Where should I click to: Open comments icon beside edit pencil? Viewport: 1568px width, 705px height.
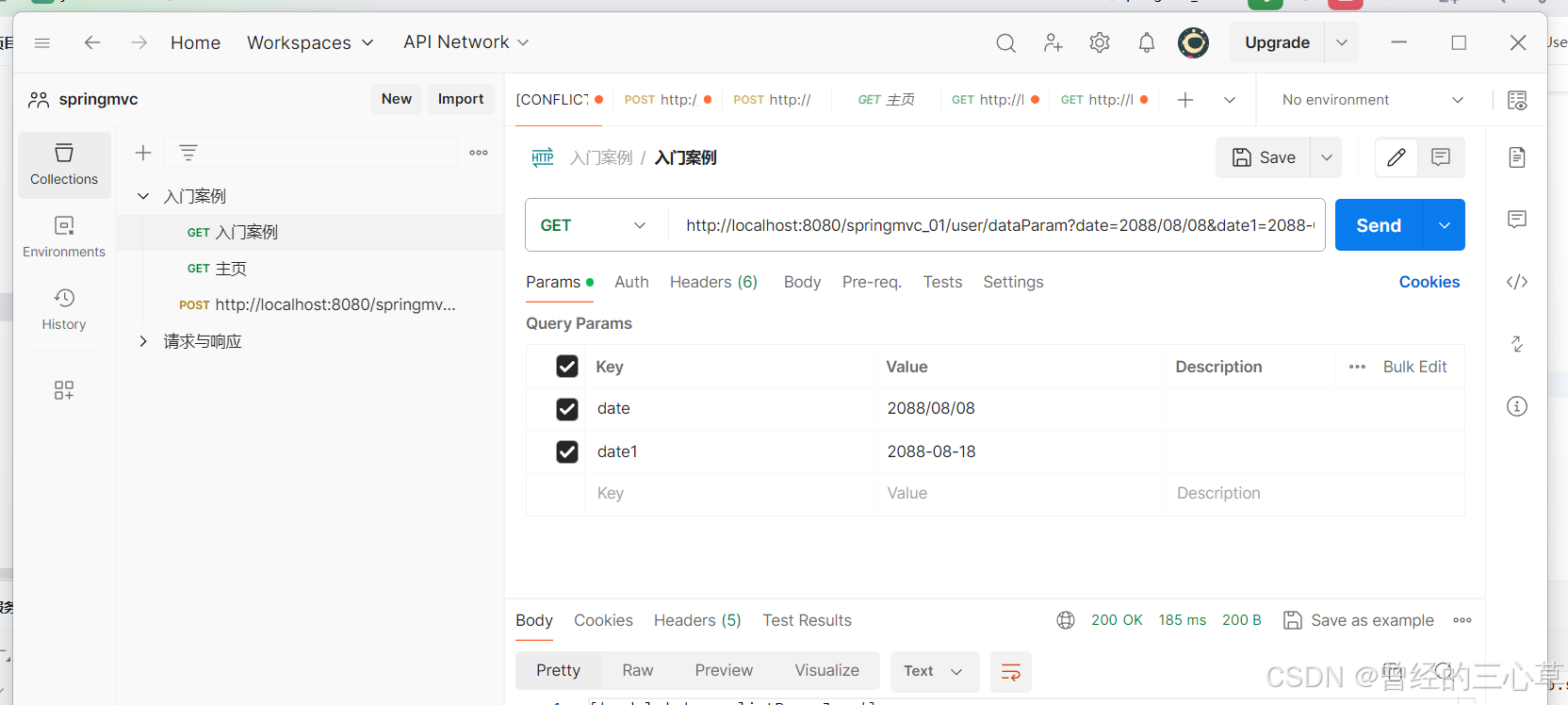coord(1441,157)
